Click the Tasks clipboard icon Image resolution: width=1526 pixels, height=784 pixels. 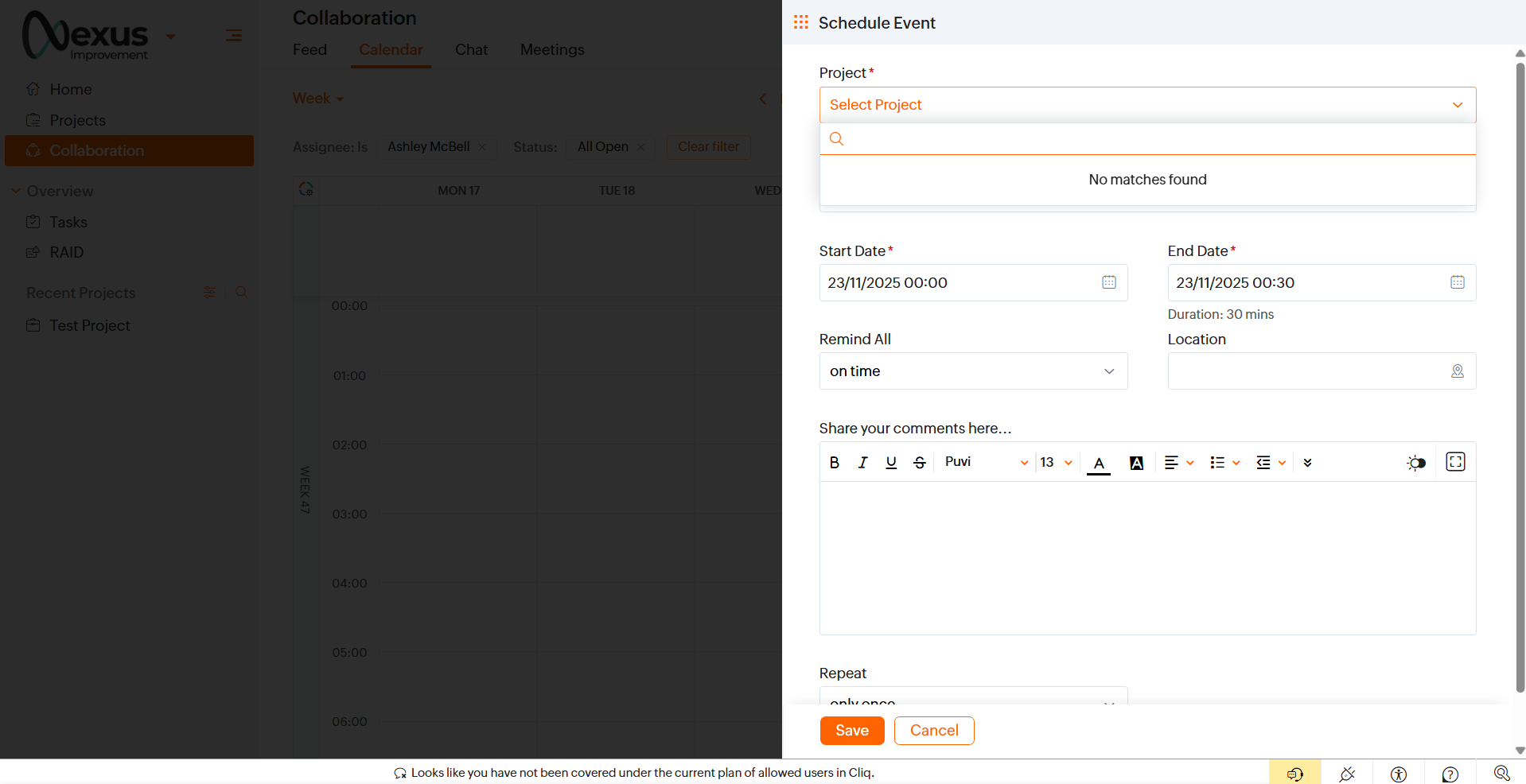33,222
